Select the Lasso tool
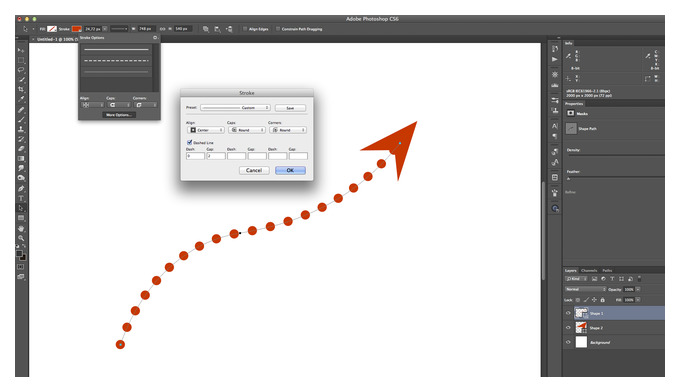Image resolution: width=680 pixels, height=392 pixels. [x=21, y=70]
